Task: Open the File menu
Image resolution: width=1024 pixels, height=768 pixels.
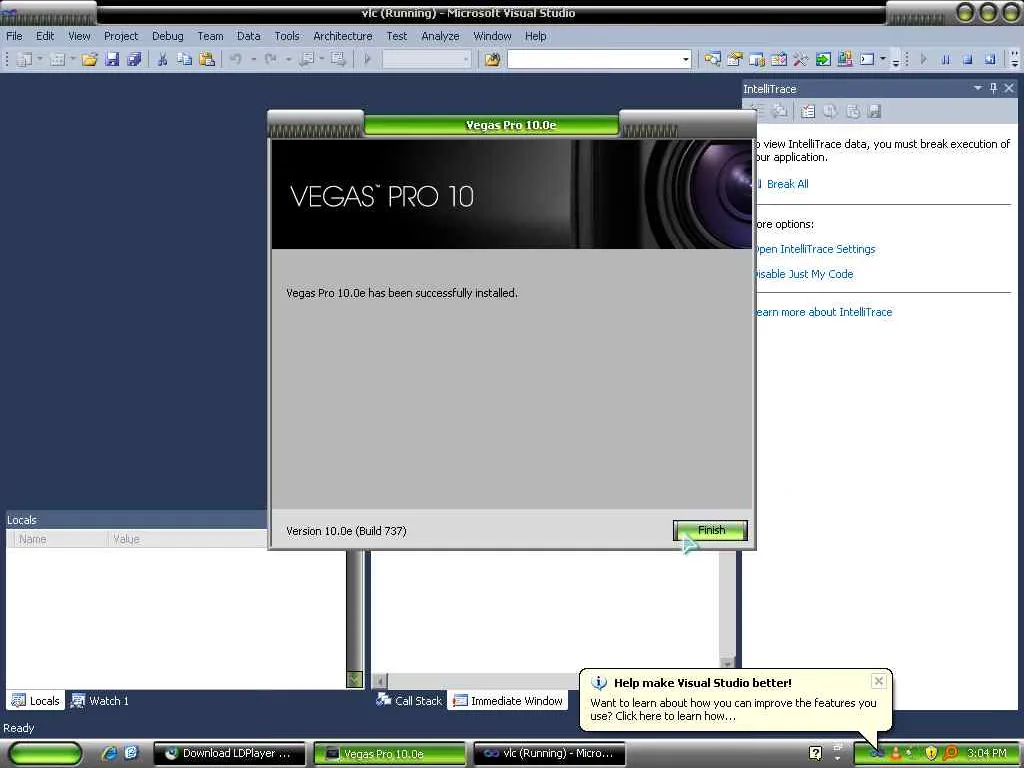Action: 14,36
